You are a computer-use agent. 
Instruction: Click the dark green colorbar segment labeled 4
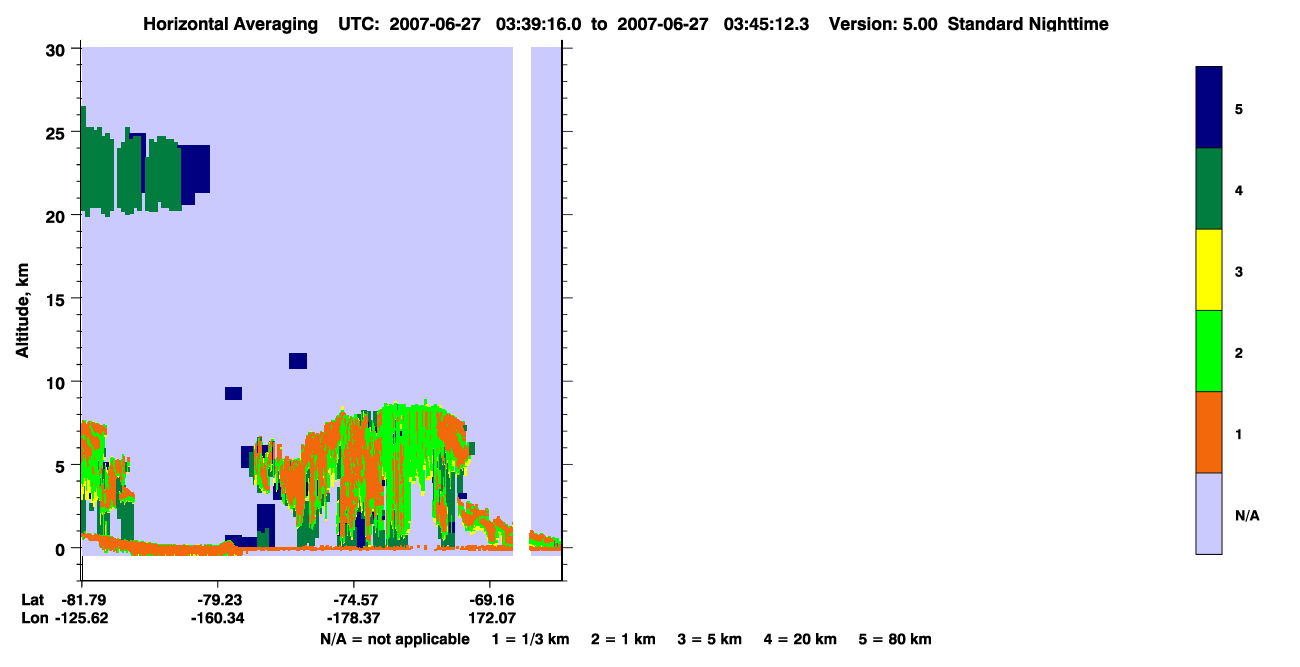click(1209, 189)
